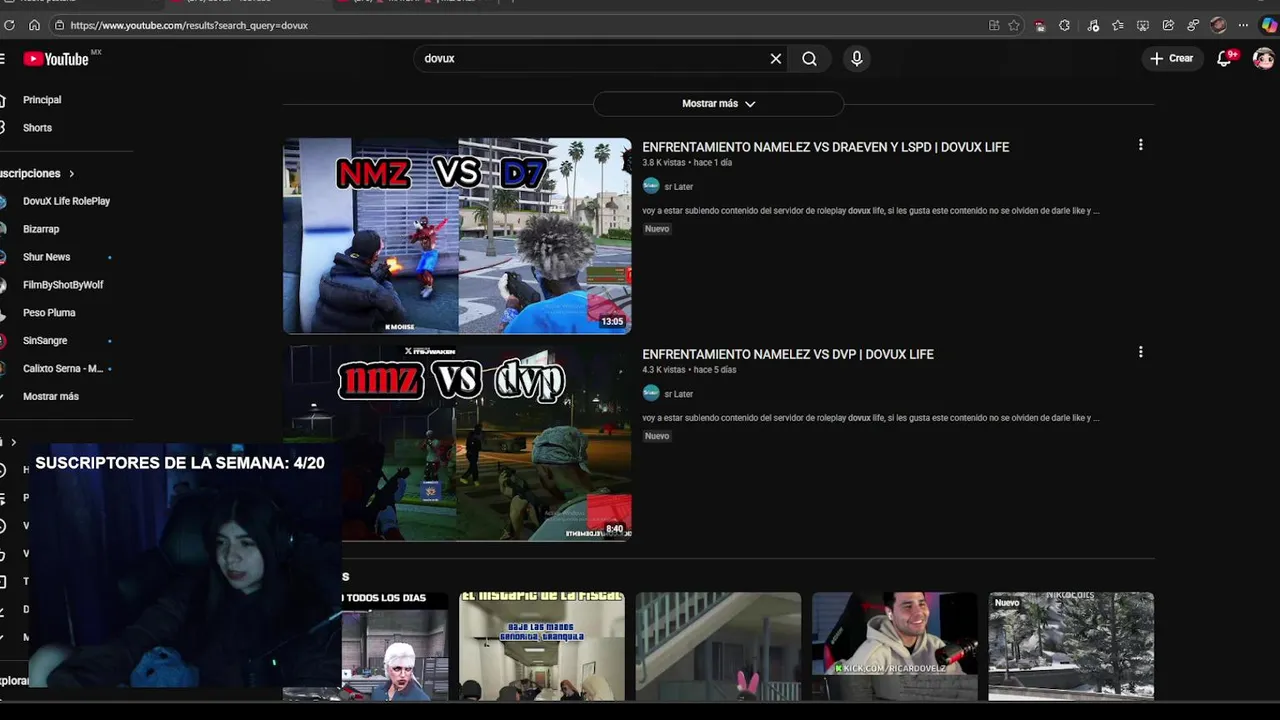The image size is (1280, 720).
Task: Open SinSangre channel in subscriptions
Action: (45, 341)
